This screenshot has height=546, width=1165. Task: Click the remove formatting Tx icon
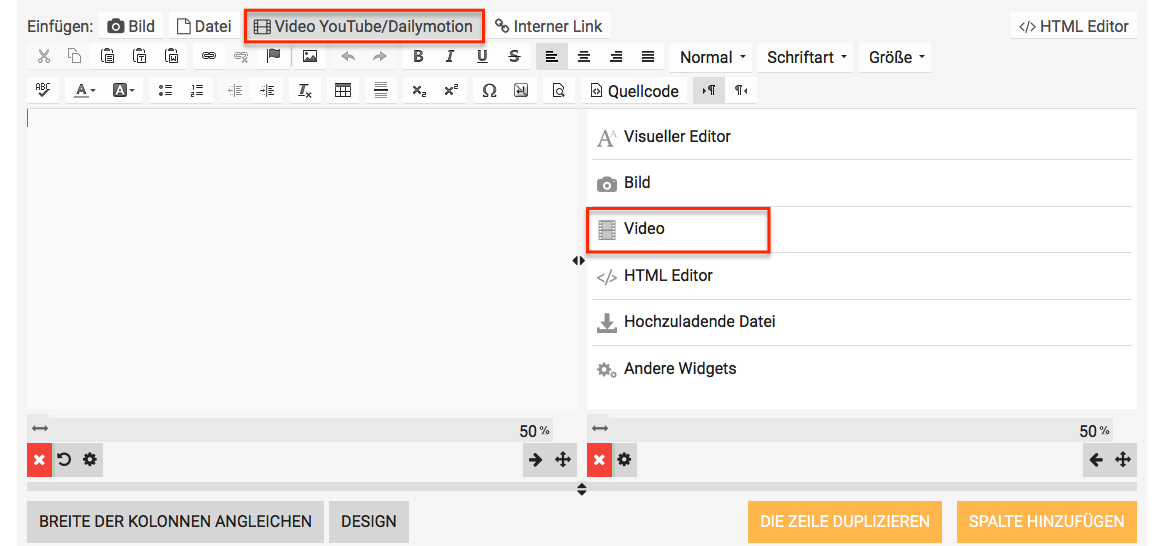[x=305, y=91]
